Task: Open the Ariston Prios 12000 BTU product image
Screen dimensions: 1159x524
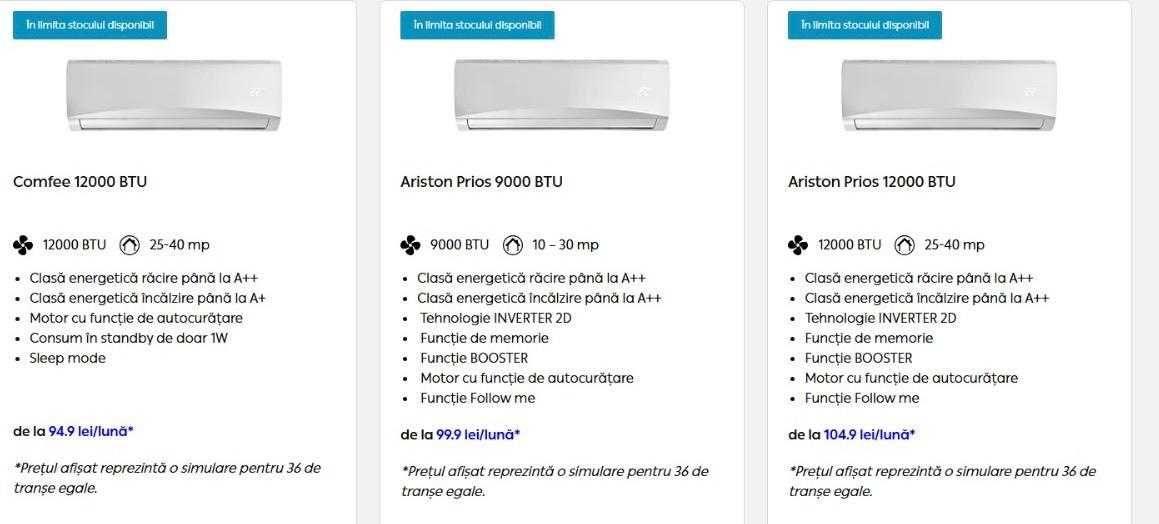Action: click(949, 95)
